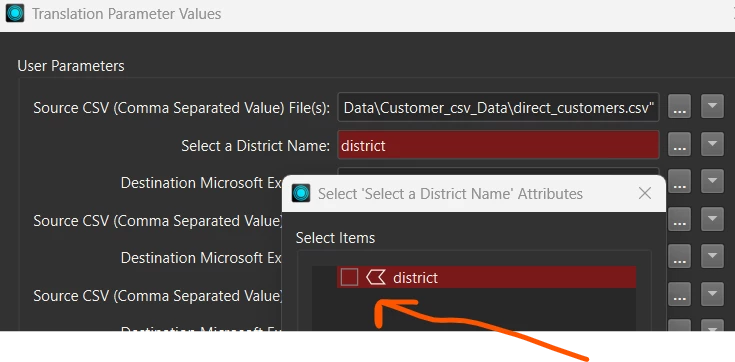The height and width of the screenshot is (362, 735).
Task: Tick the district checkbox in Select Items
Action: click(x=349, y=277)
